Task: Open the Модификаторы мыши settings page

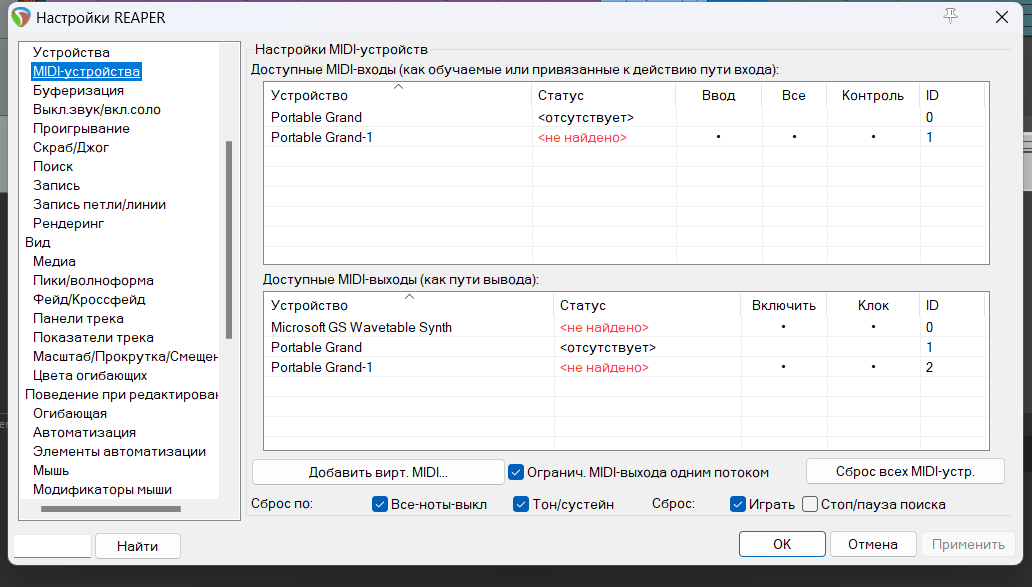Action: pos(102,490)
